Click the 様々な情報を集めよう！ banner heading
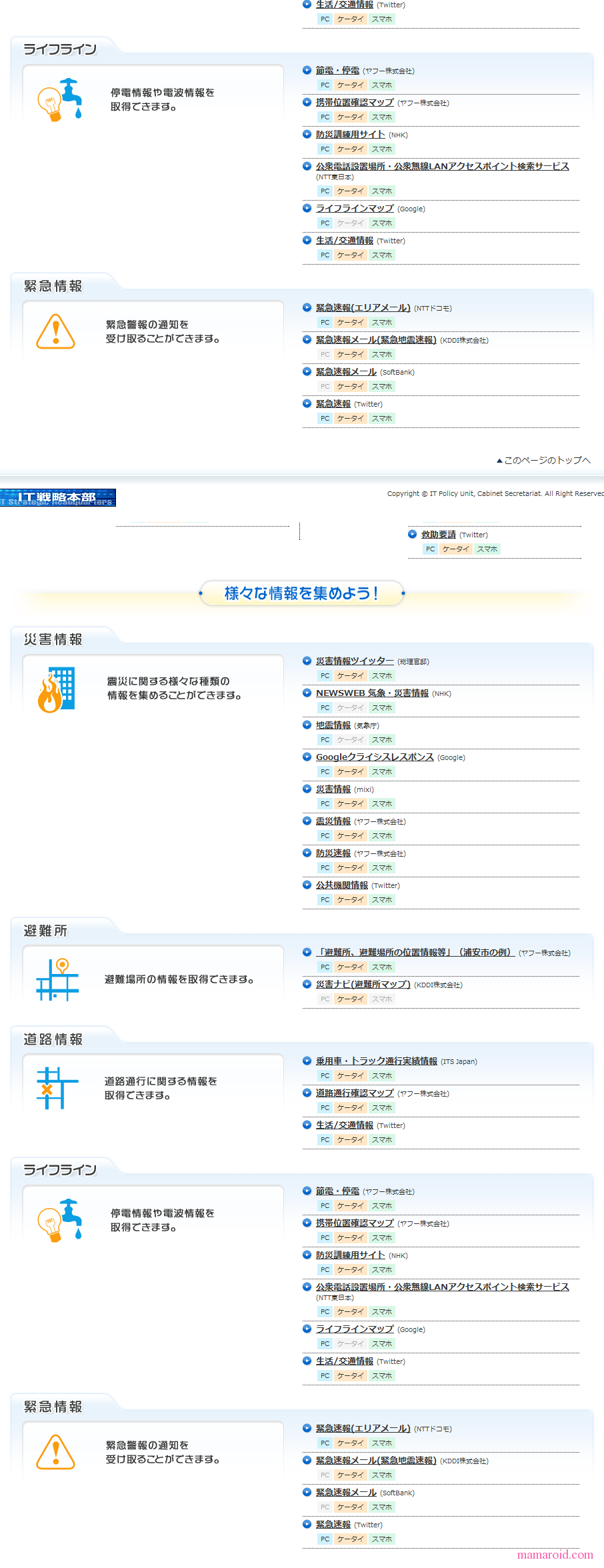Screen dimensions: 604x1568 coord(301,593)
